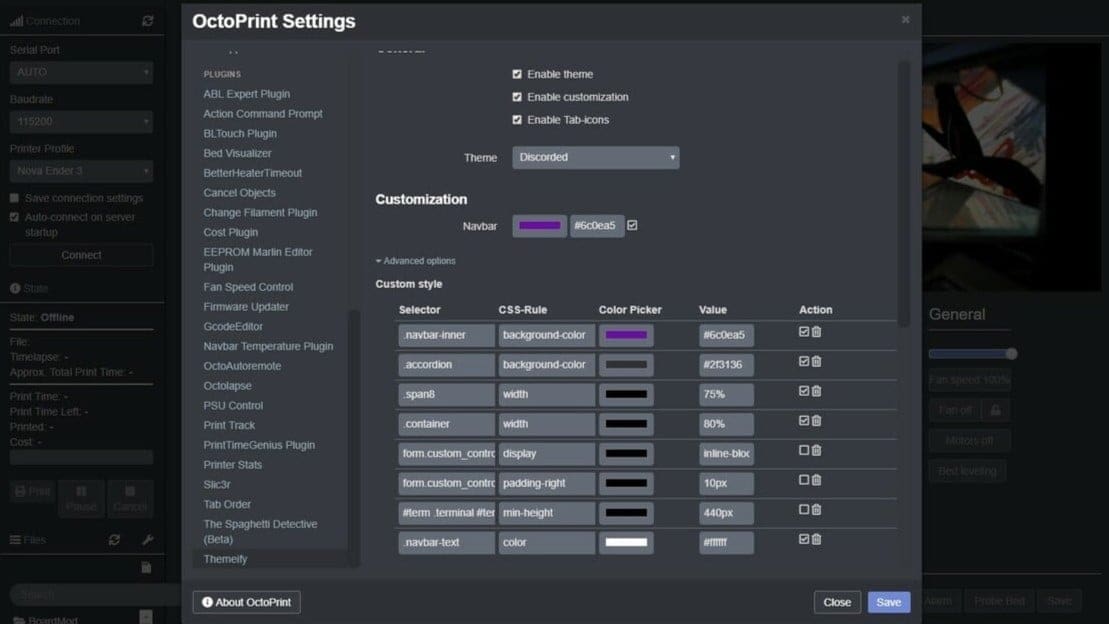Open Firmware Updater settings

tap(246, 307)
